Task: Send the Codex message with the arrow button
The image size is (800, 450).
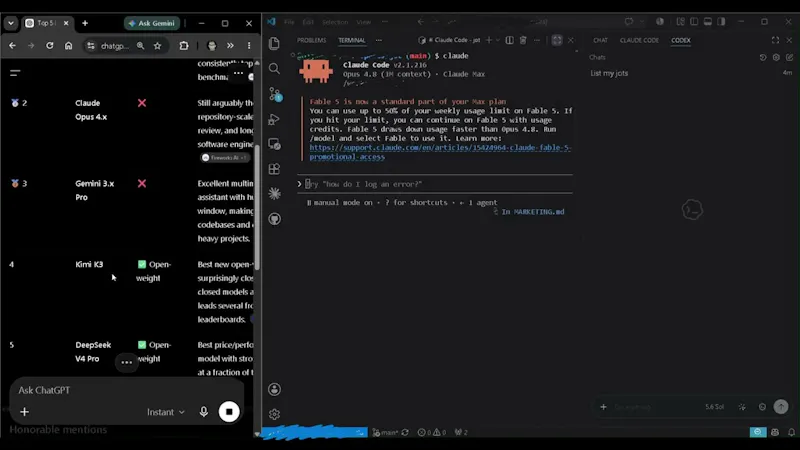Action: click(x=781, y=407)
